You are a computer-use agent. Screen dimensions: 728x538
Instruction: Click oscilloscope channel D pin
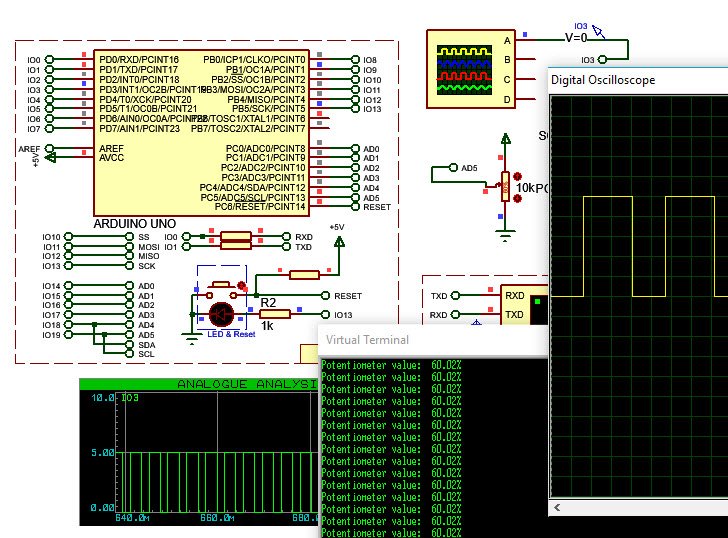[x=526, y=99]
